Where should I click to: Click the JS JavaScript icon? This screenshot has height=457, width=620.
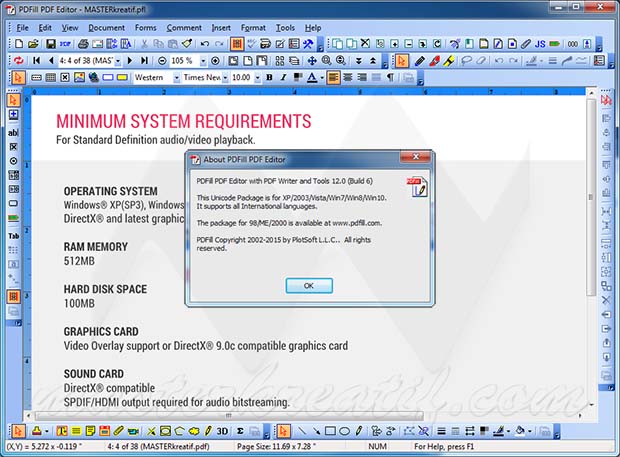[x=540, y=43]
